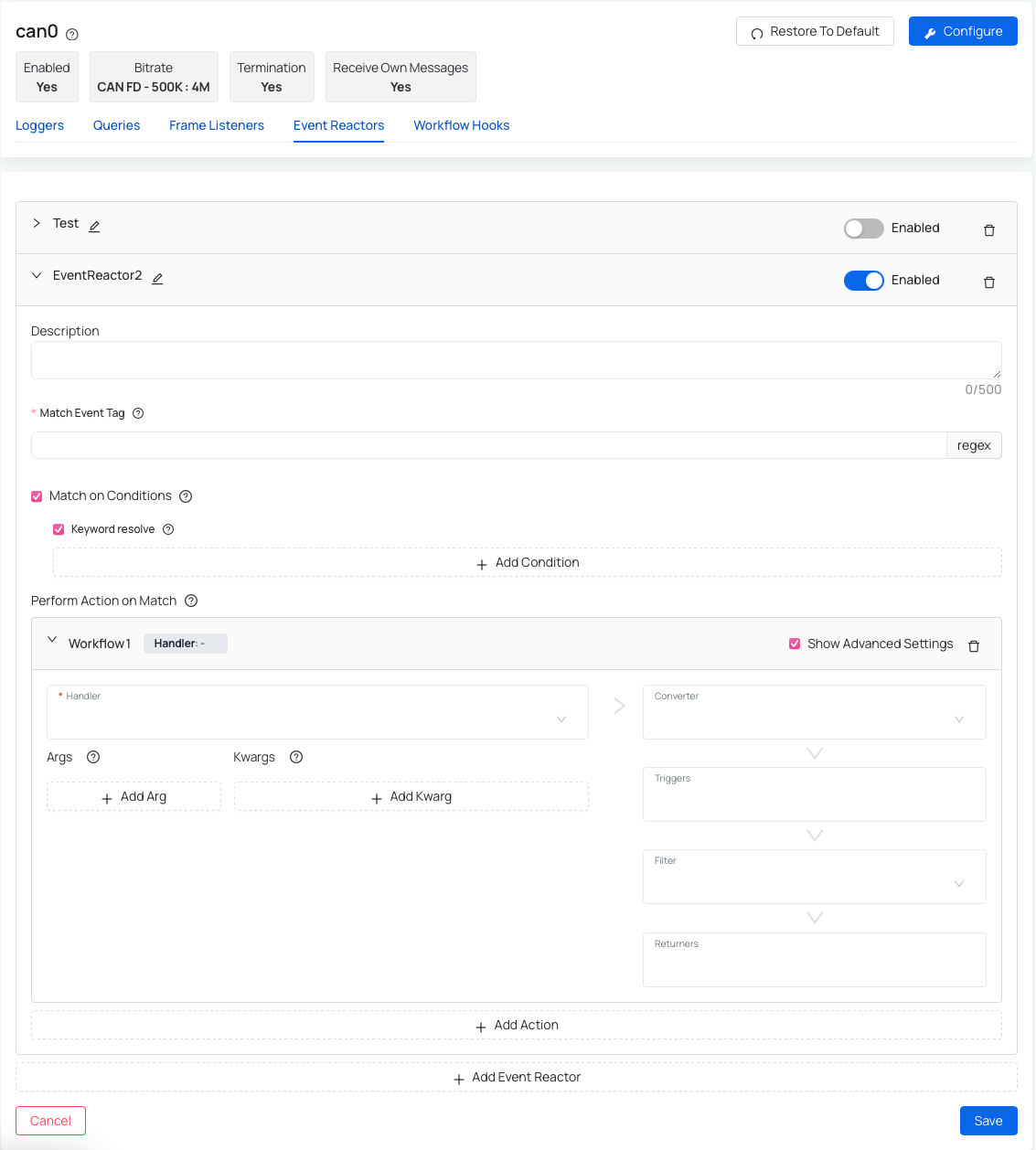
Task: Click the help icon beside Perform Action on Match
Action: pyautogui.click(x=191, y=601)
